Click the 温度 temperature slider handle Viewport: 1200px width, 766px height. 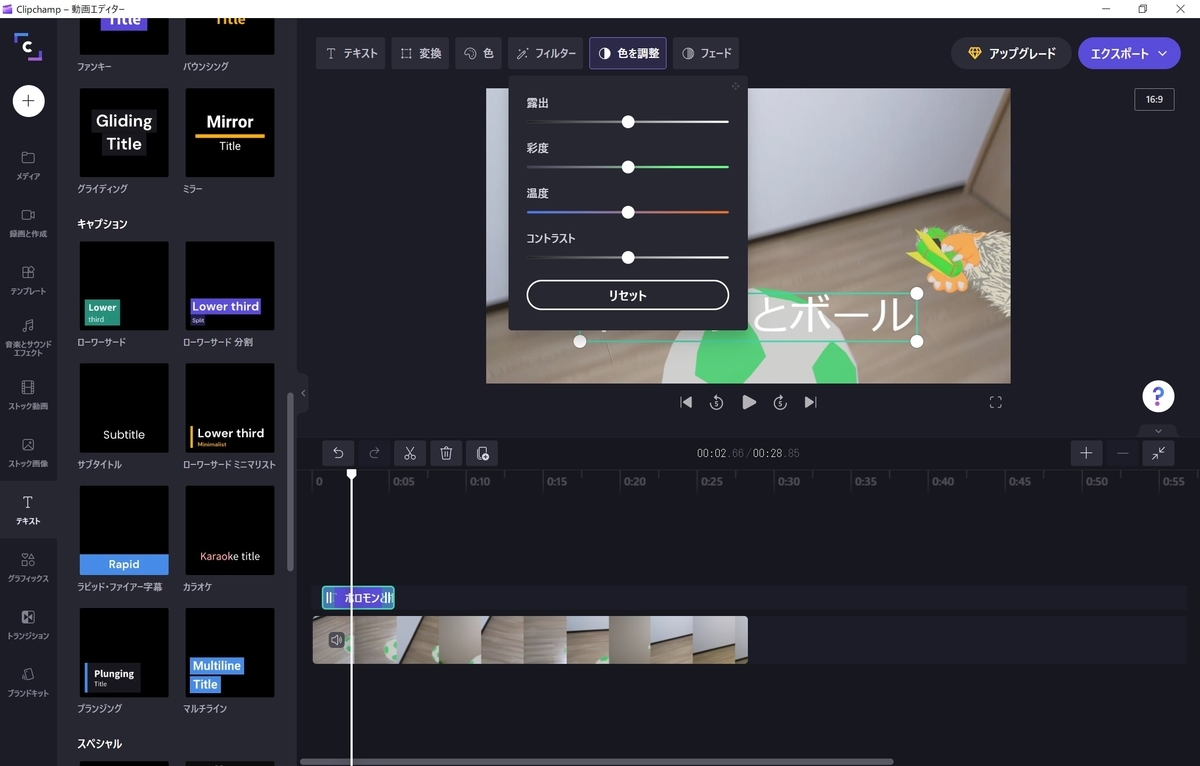click(x=628, y=212)
